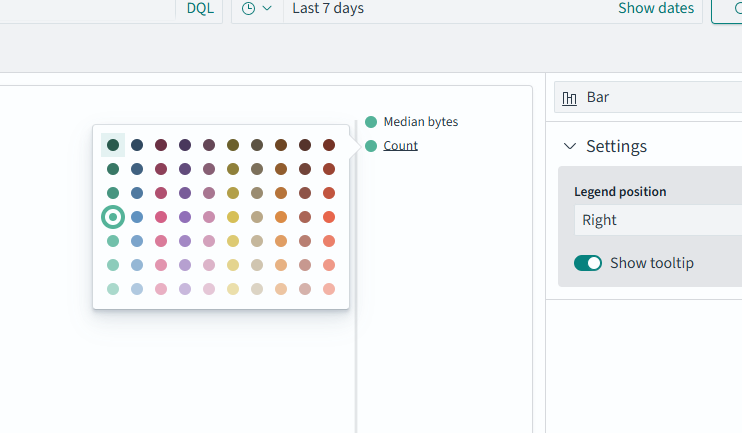Click the Count legend label

click(x=400, y=146)
